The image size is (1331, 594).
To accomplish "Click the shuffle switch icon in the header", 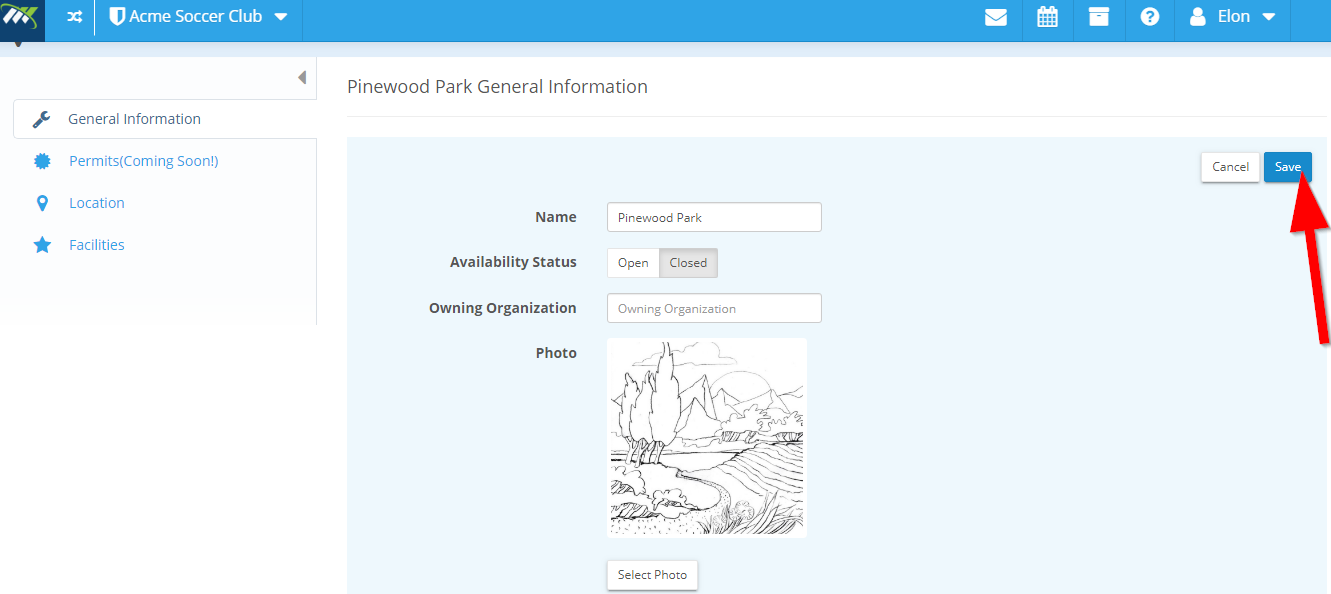I will [x=74, y=17].
